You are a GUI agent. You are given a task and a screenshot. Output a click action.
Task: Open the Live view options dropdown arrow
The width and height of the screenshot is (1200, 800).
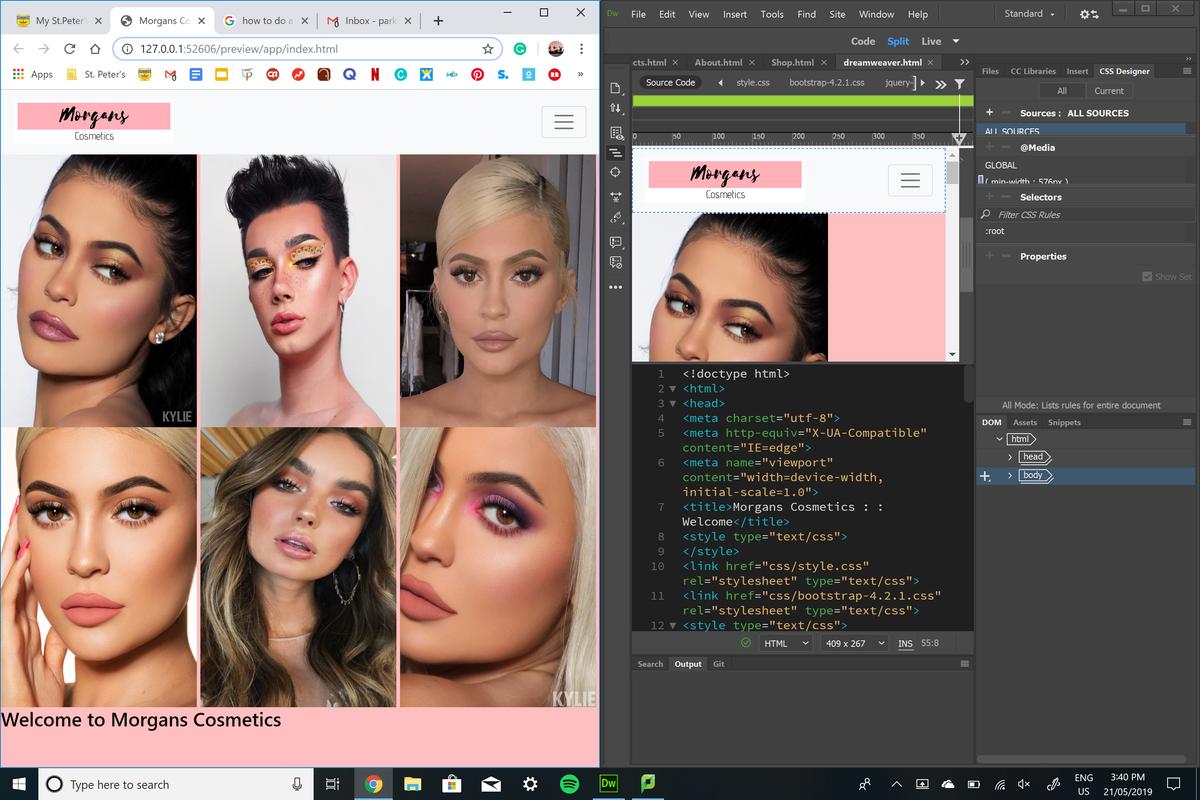[x=956, y=41]
